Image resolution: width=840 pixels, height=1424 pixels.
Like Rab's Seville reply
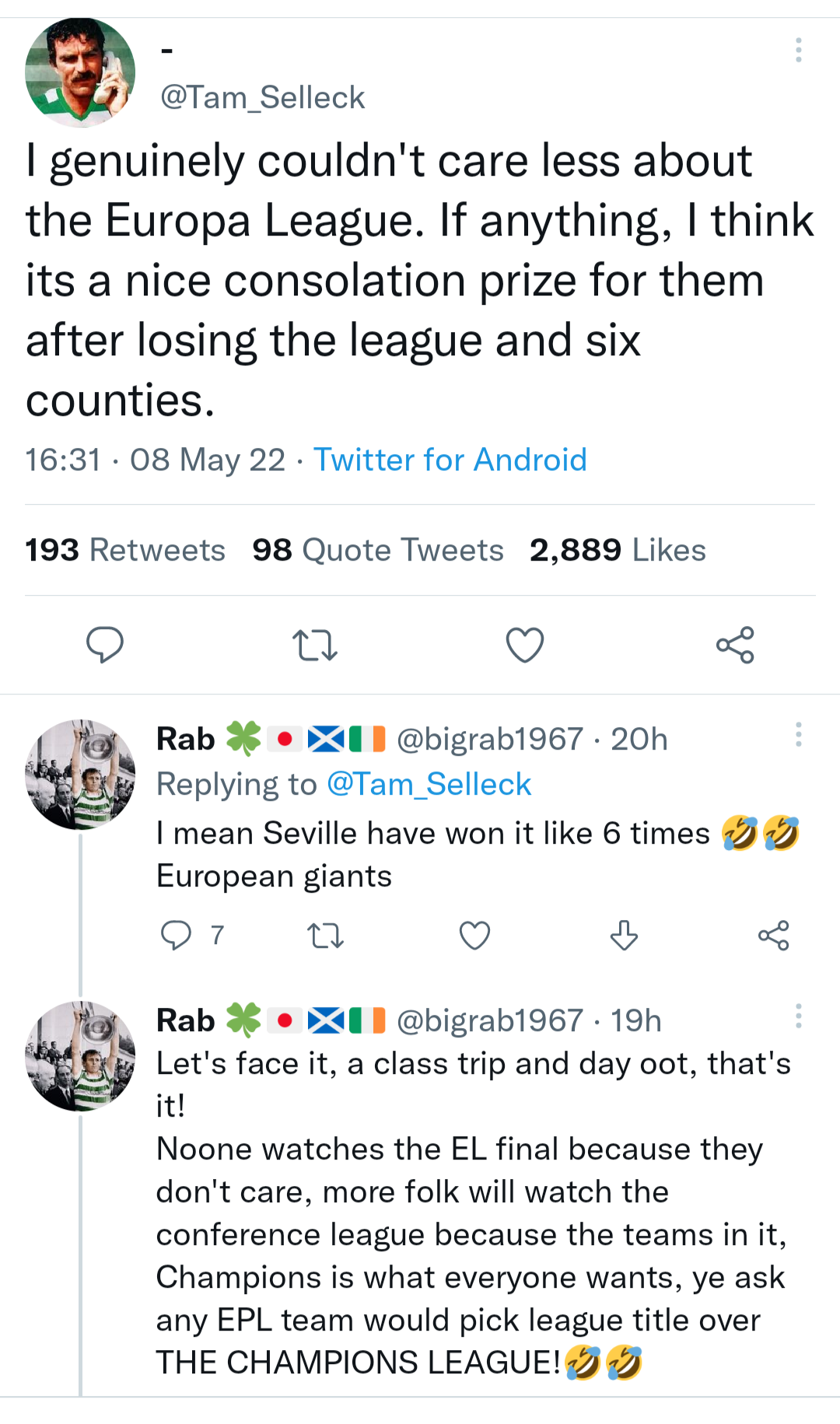(x=474, y=935)
